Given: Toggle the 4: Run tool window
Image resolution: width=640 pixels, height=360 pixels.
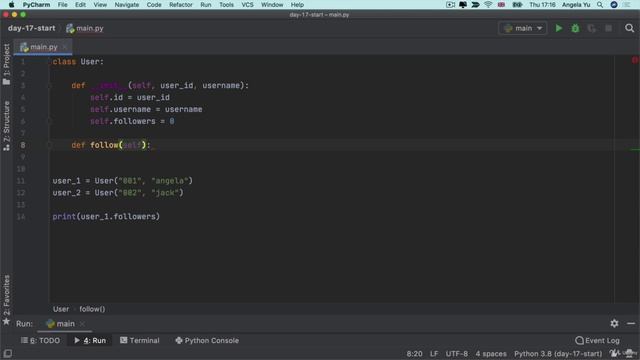Looking at the screenshot, I should tap(90, 340).
